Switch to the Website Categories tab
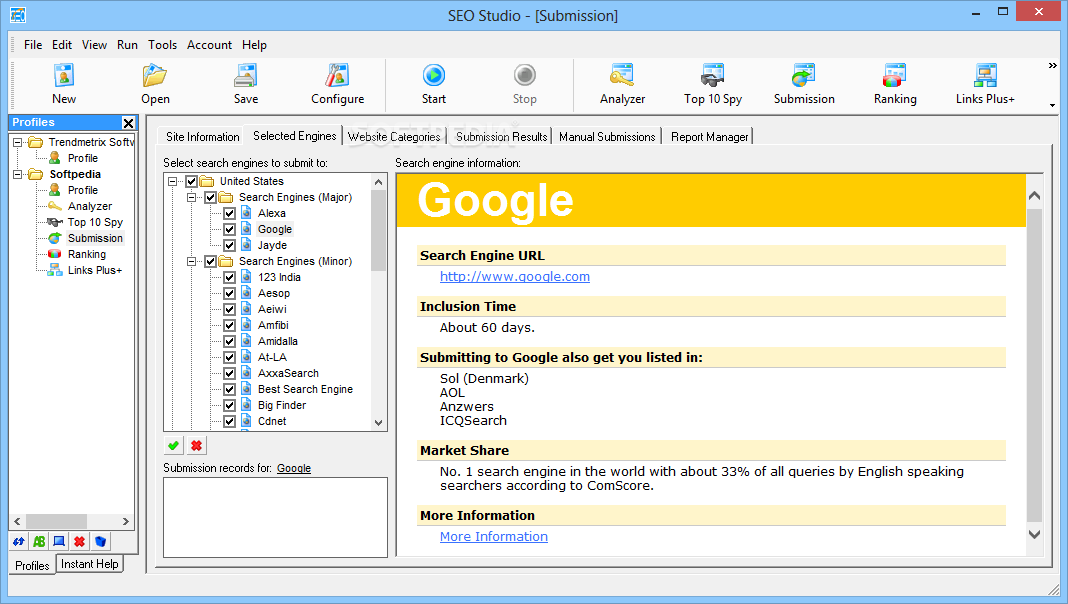Viewport: 1068px width, 604px height. (x=394, y=137)
